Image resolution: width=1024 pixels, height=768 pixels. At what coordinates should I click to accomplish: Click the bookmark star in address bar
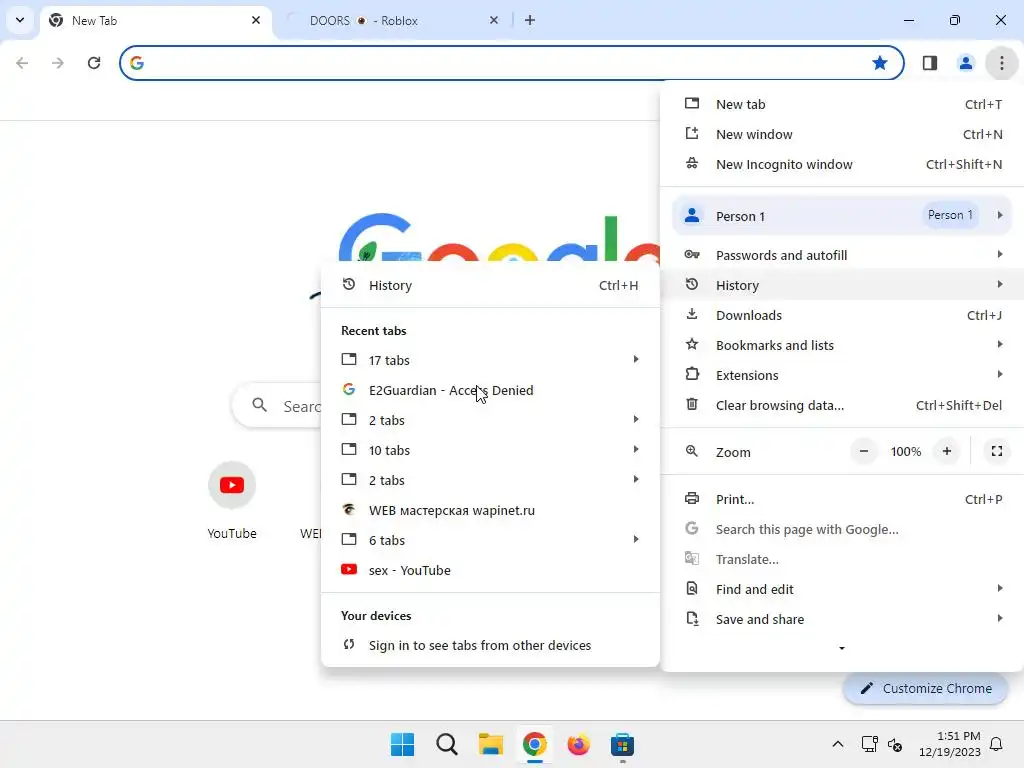[x=880, y=63]
